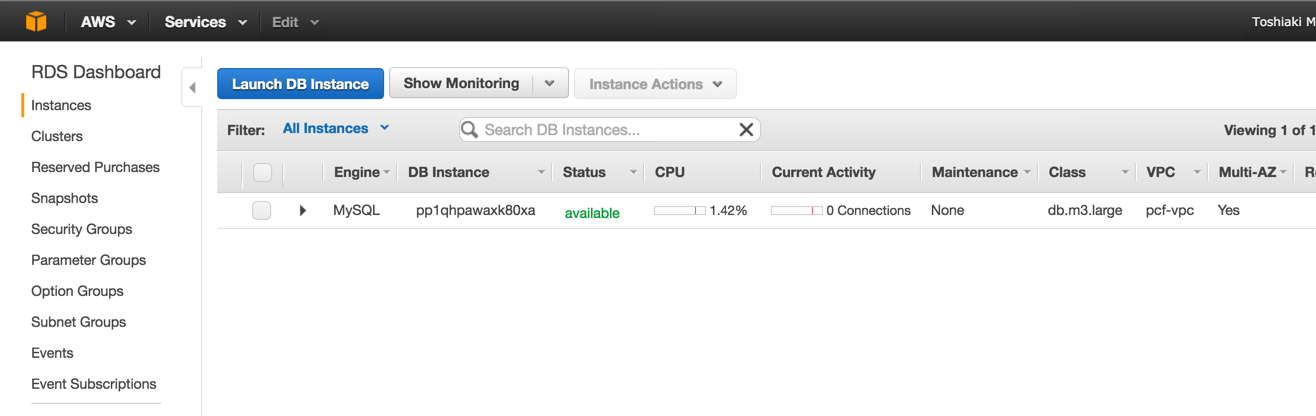Select the MySQL instance row checkbox

coord(262,210)
